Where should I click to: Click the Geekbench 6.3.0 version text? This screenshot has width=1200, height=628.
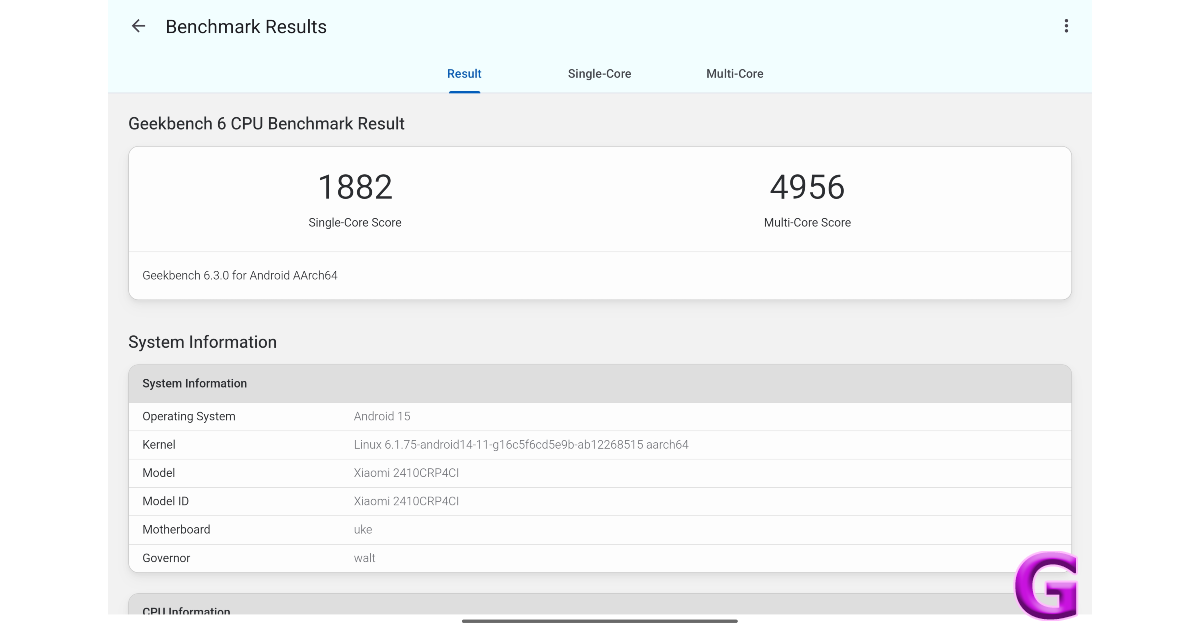coord(239,275)
